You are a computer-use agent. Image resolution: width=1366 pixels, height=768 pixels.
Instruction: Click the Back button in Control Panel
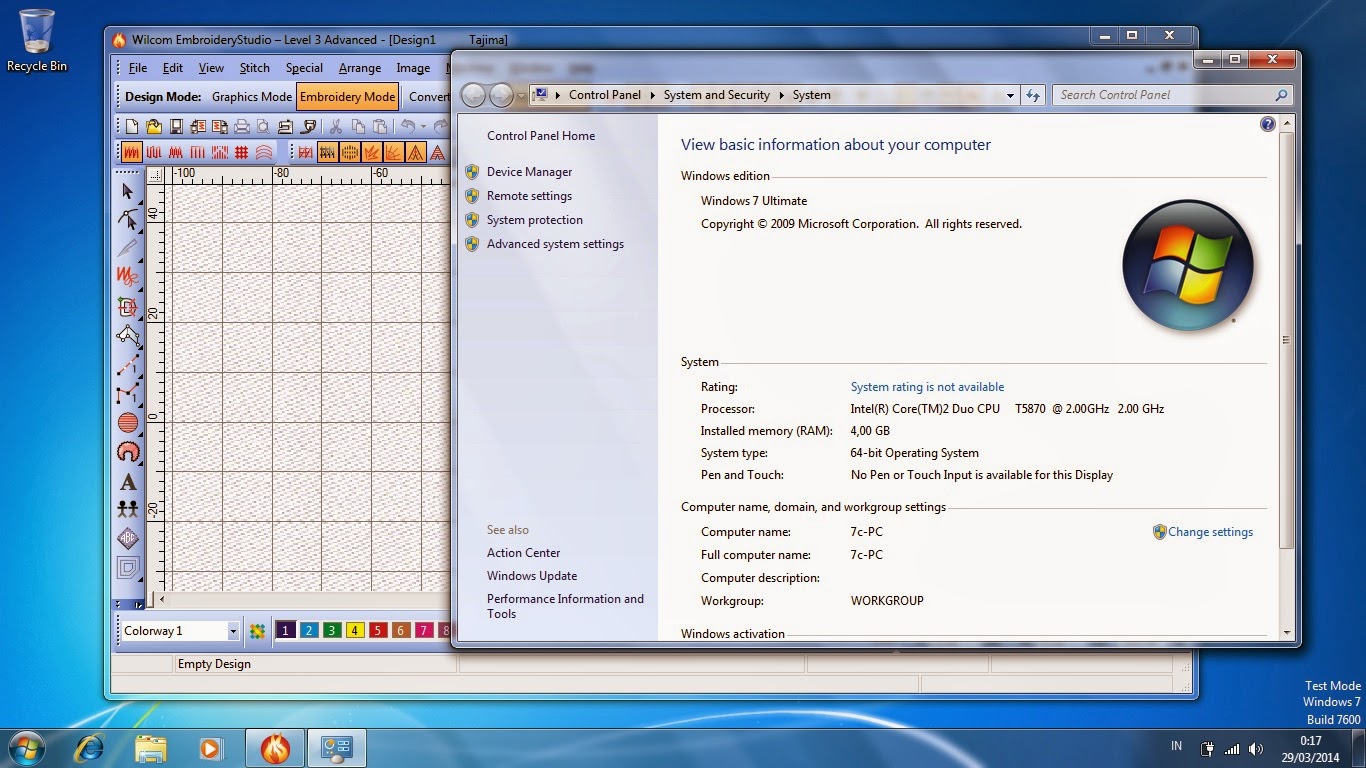(x=473, y=95)
